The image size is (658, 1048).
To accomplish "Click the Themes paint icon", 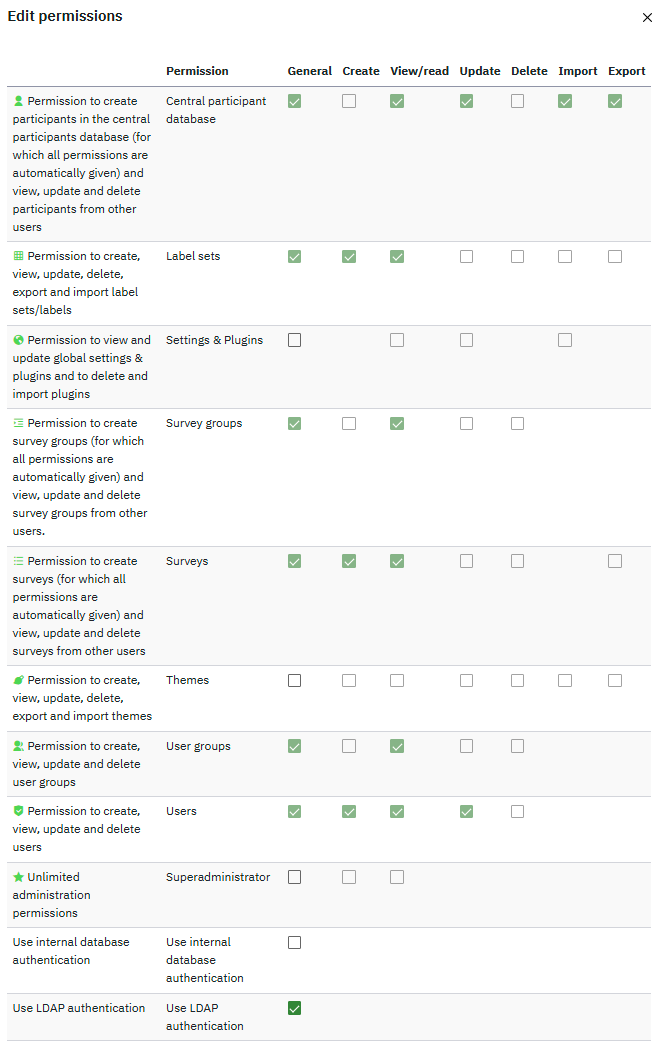I will click(18, 680).
